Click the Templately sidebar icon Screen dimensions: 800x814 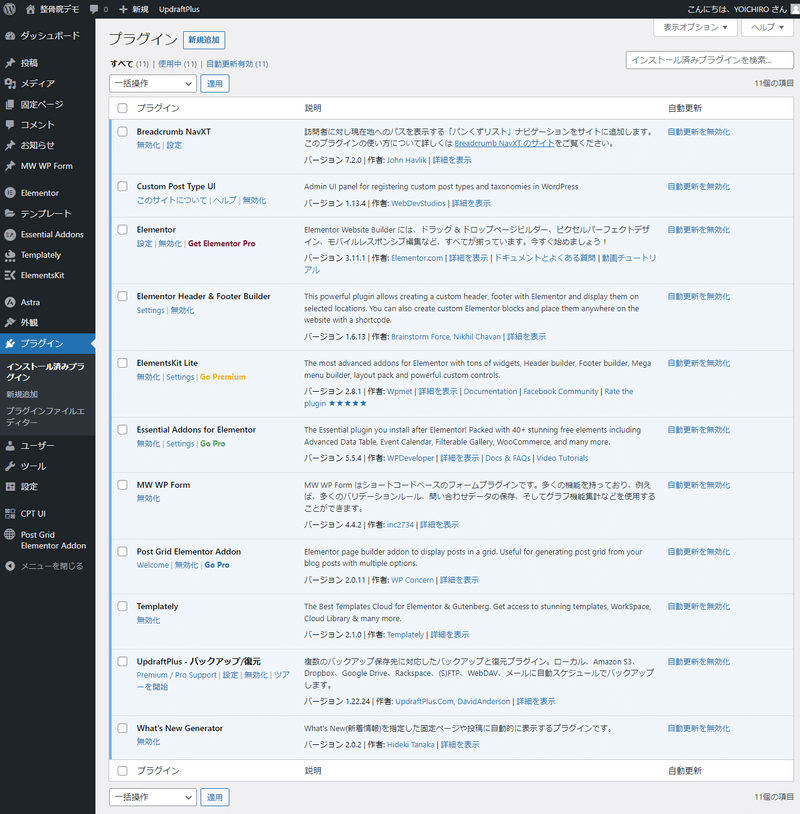[10, 255]
